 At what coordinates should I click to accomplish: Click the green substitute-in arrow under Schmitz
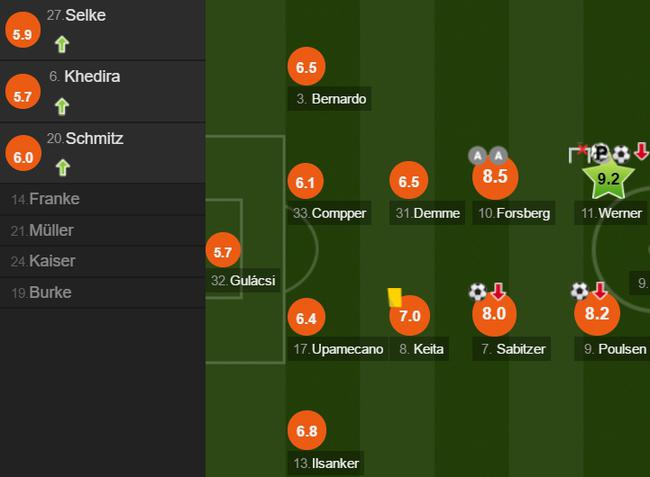click(62, 167)
